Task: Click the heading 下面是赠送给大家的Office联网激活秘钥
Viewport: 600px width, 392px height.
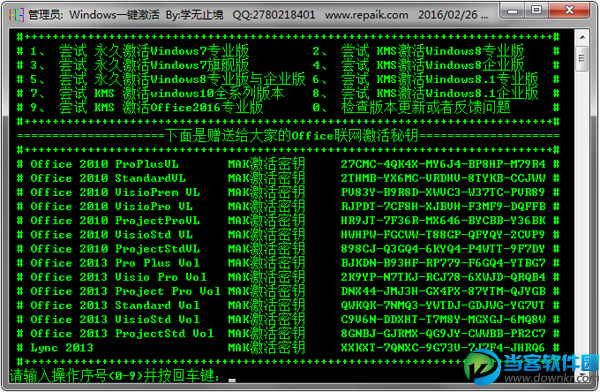Action: (x=292, y=136)
